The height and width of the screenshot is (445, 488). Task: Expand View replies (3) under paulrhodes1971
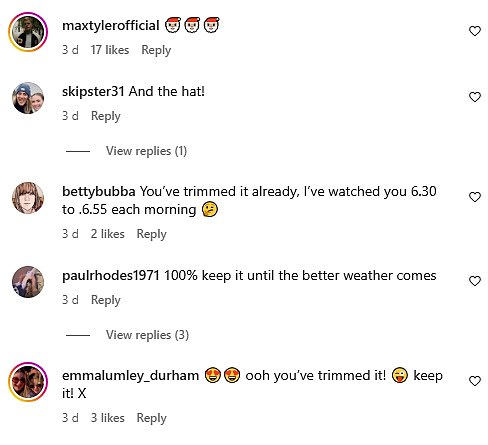click(x=147, y=335)
